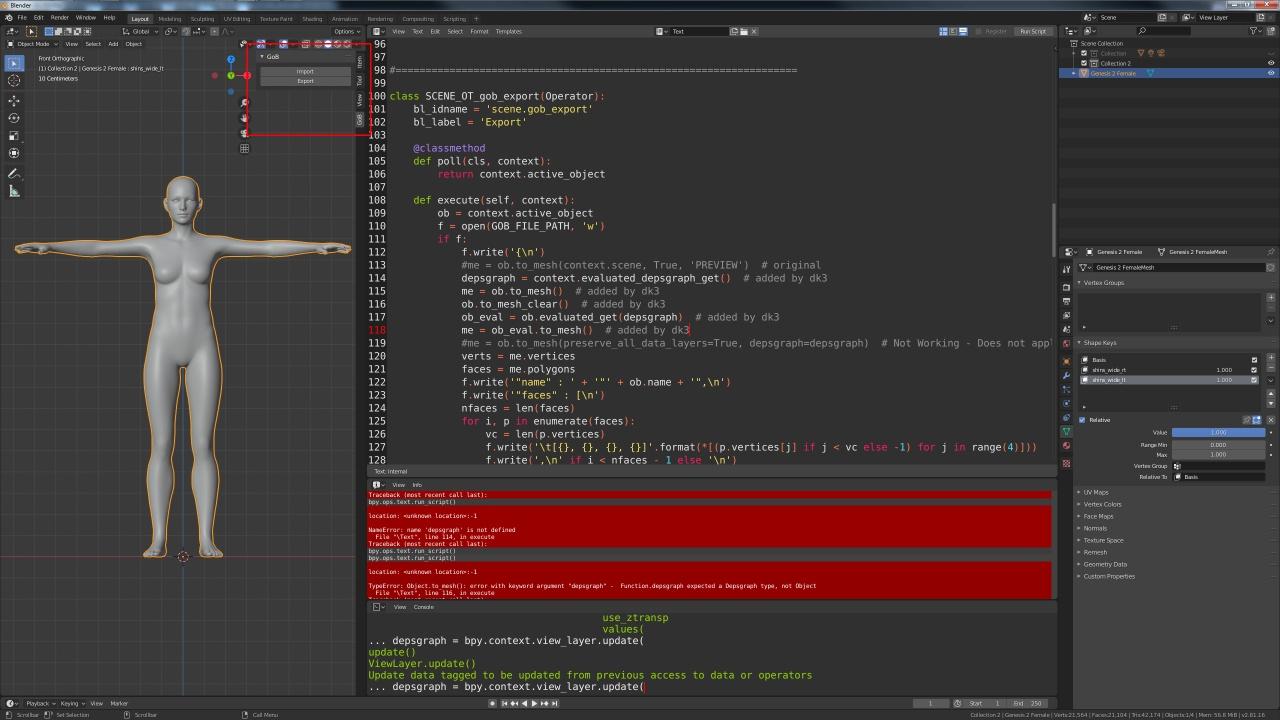Toggle the Relative shape keys checkbox

pyautogui.click(x=1082, y=420)
